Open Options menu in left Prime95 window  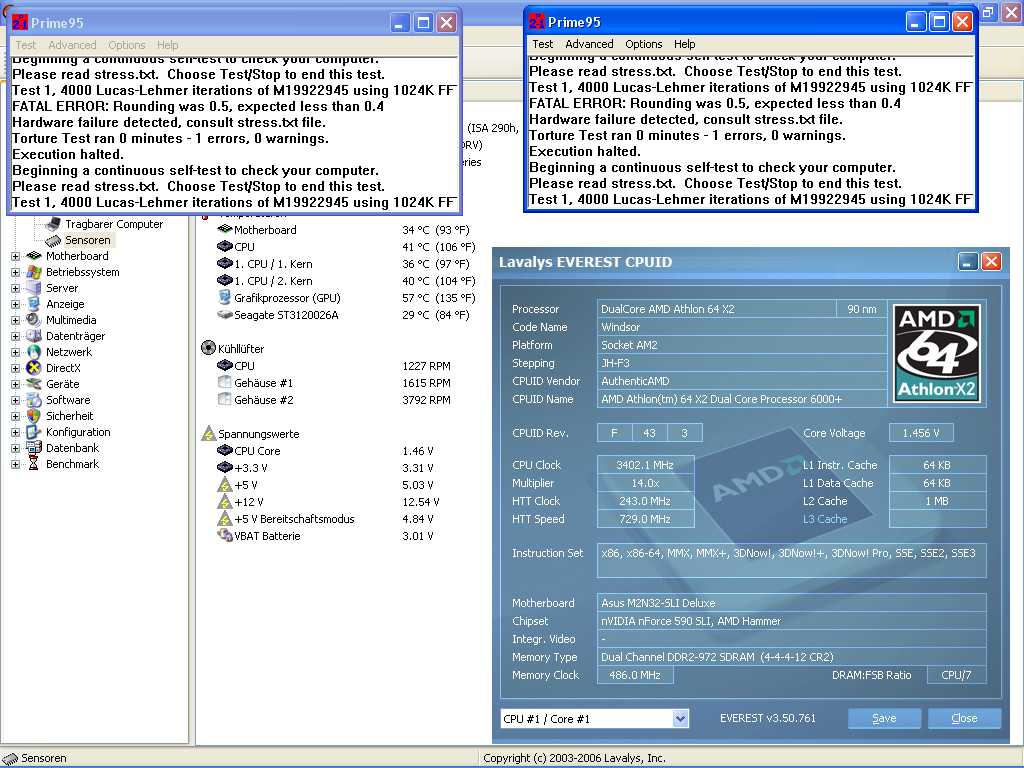127,45
